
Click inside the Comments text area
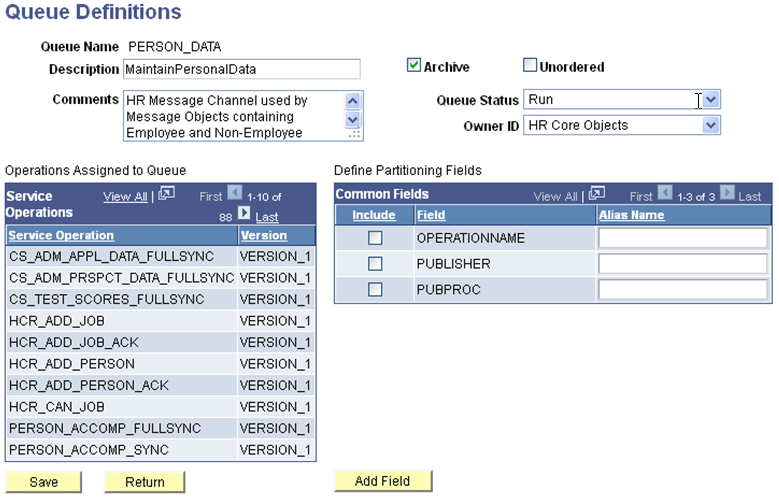click(234, 116)
